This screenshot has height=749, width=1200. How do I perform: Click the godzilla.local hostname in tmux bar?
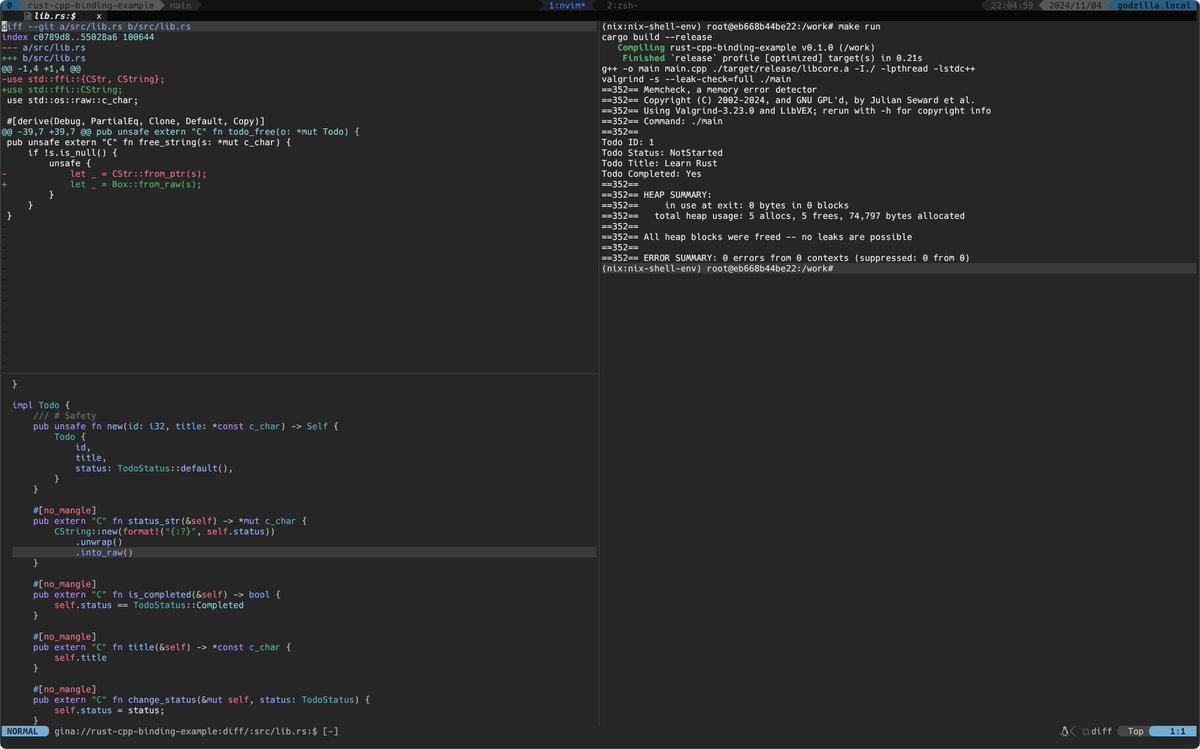1159,5
